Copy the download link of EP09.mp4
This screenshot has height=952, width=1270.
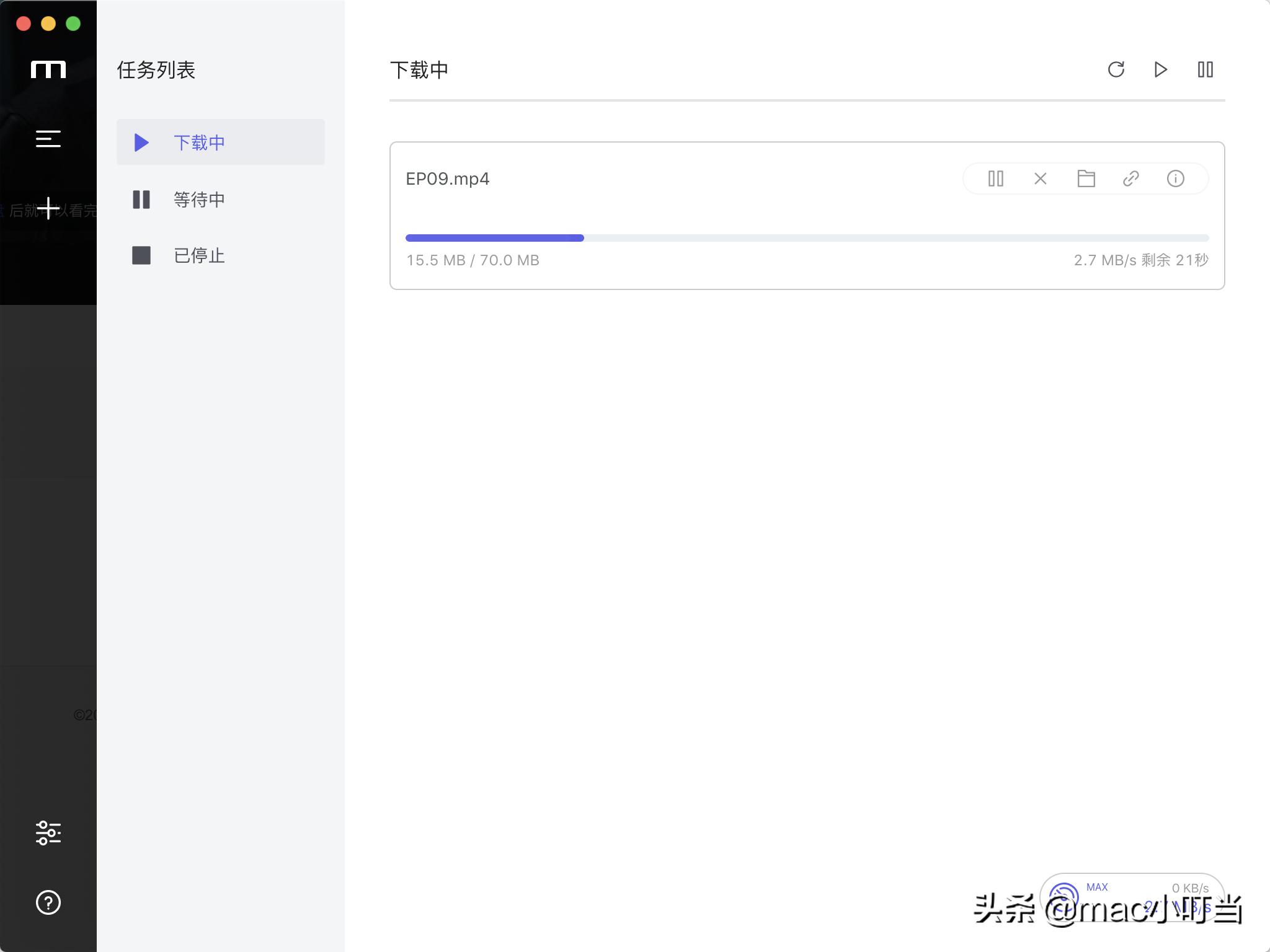tap(1131, 178)
